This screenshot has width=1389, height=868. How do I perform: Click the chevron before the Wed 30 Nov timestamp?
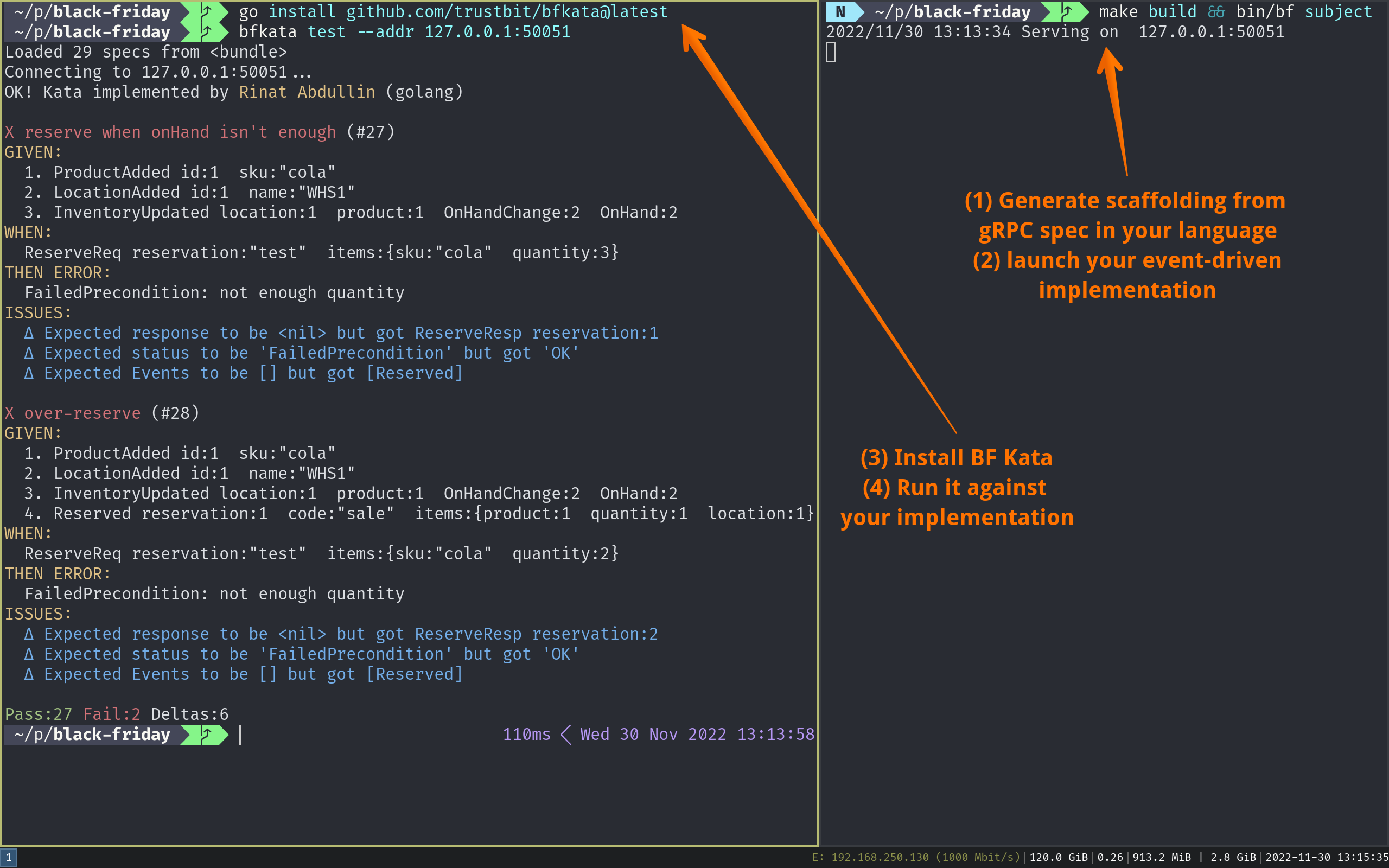(565, 734)
